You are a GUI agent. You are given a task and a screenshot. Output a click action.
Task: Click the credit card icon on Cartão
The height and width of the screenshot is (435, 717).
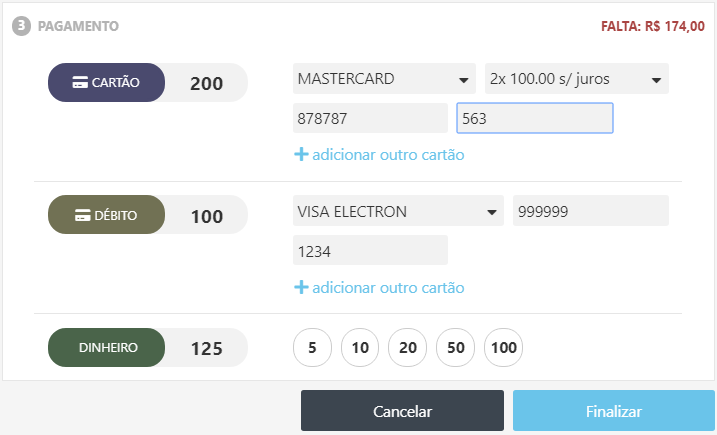pos(80,83)
